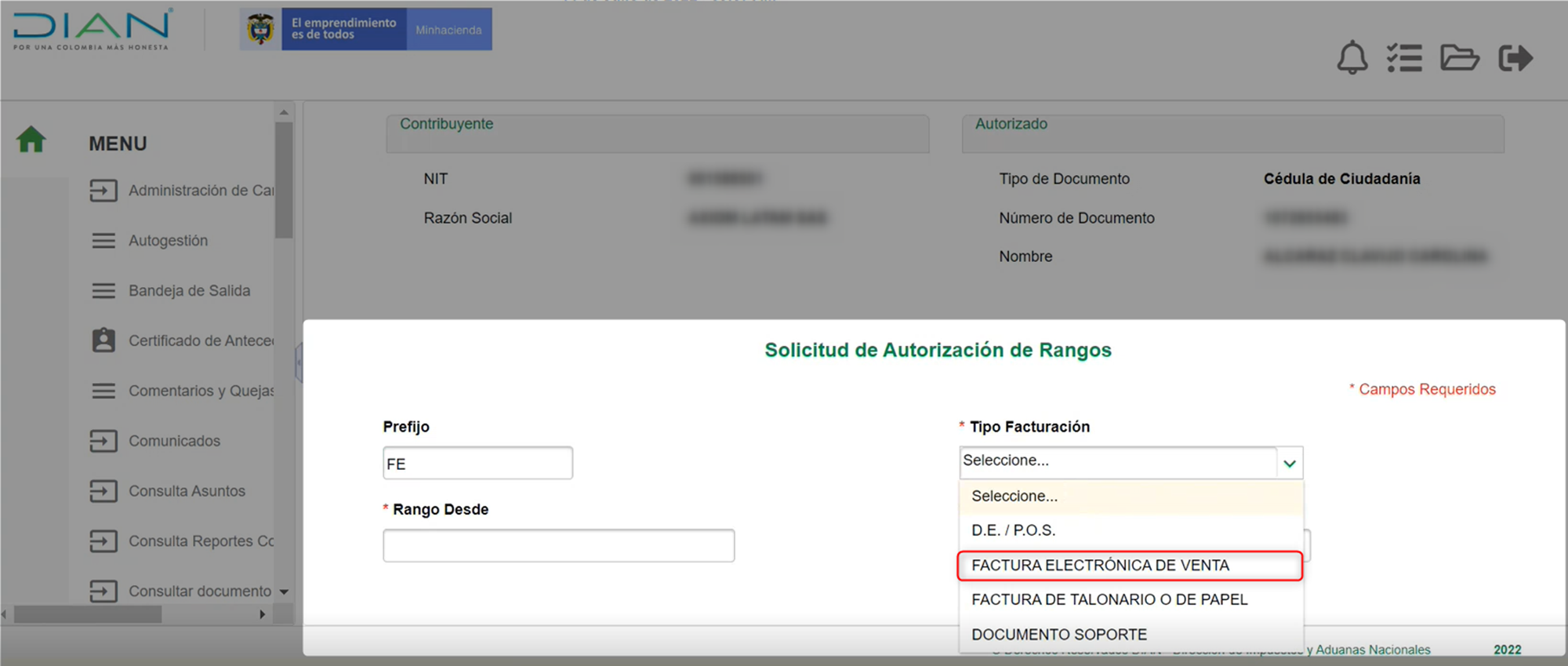
Task: Click the Comunicados arrow icon
Action: 103,441
